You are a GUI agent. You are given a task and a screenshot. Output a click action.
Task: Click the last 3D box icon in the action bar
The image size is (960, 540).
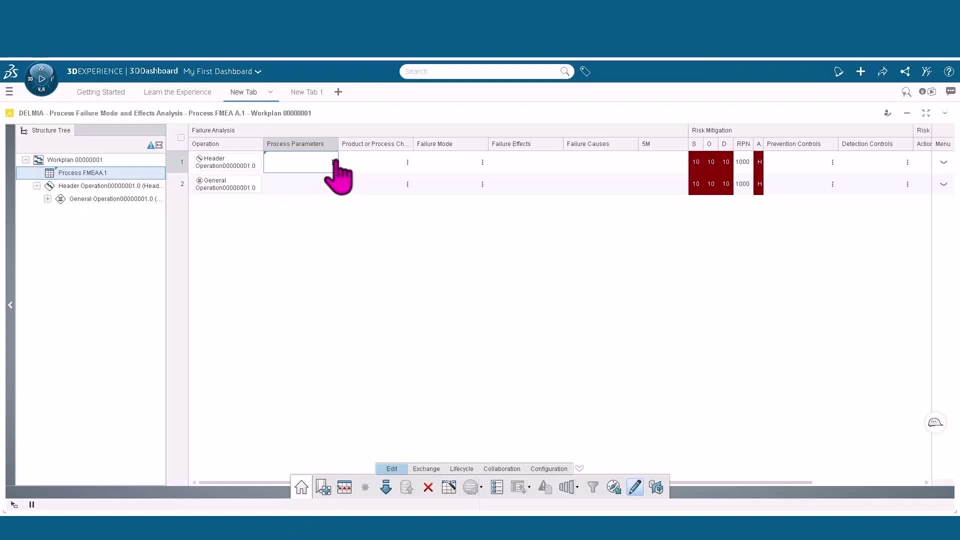click(656, 487)
